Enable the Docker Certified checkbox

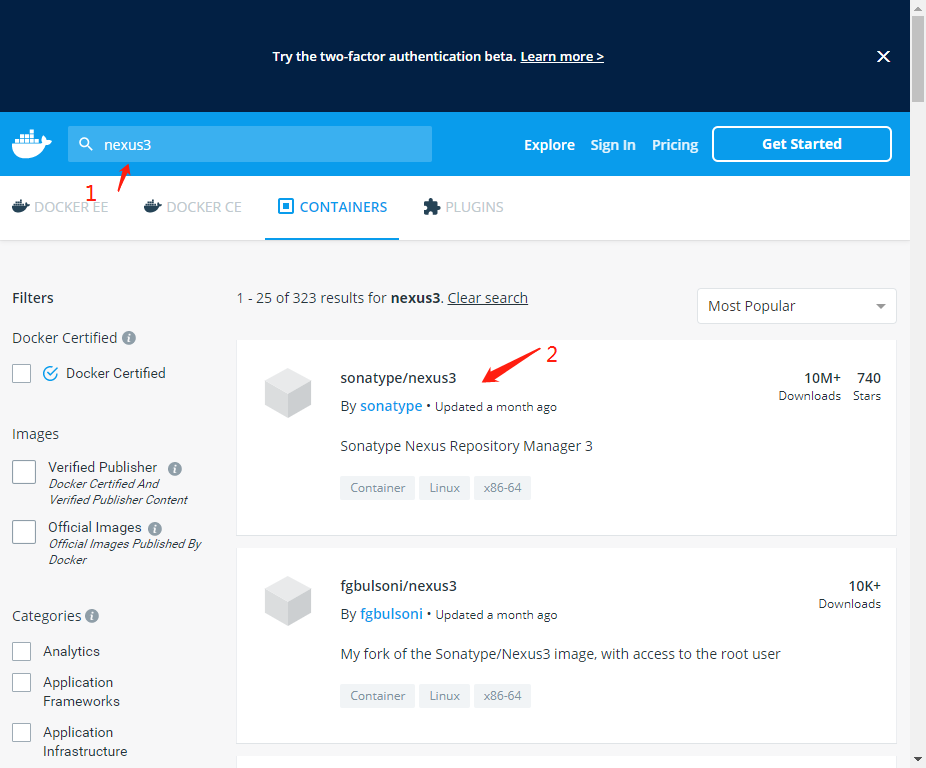coord(22,373)
